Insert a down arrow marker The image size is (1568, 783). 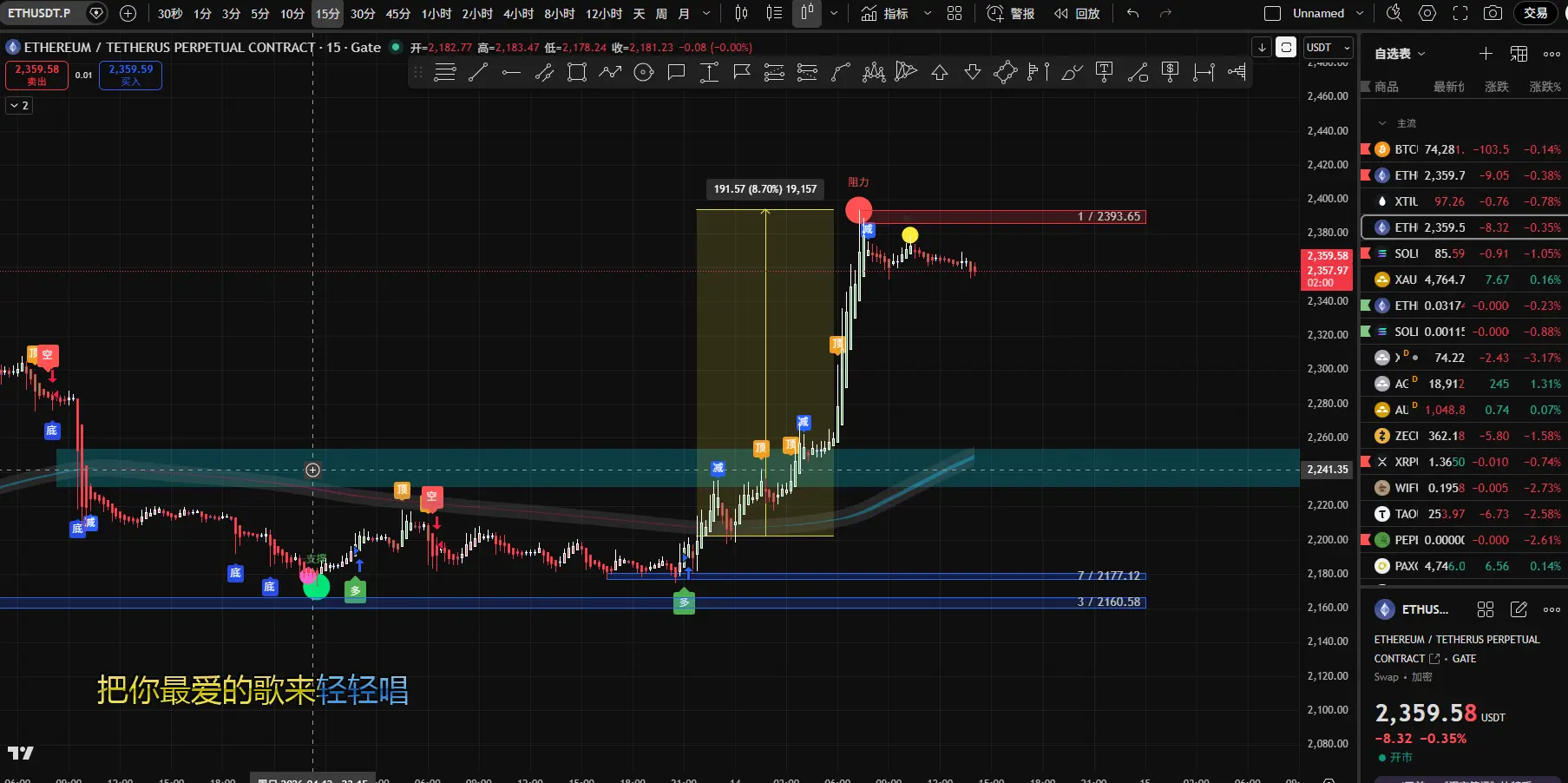pos(973,73)
